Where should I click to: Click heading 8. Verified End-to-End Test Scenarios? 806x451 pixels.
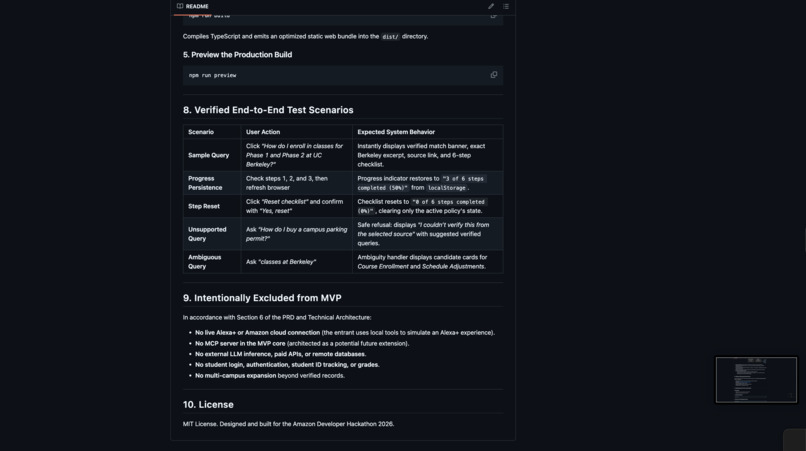(x=268, y=110)
